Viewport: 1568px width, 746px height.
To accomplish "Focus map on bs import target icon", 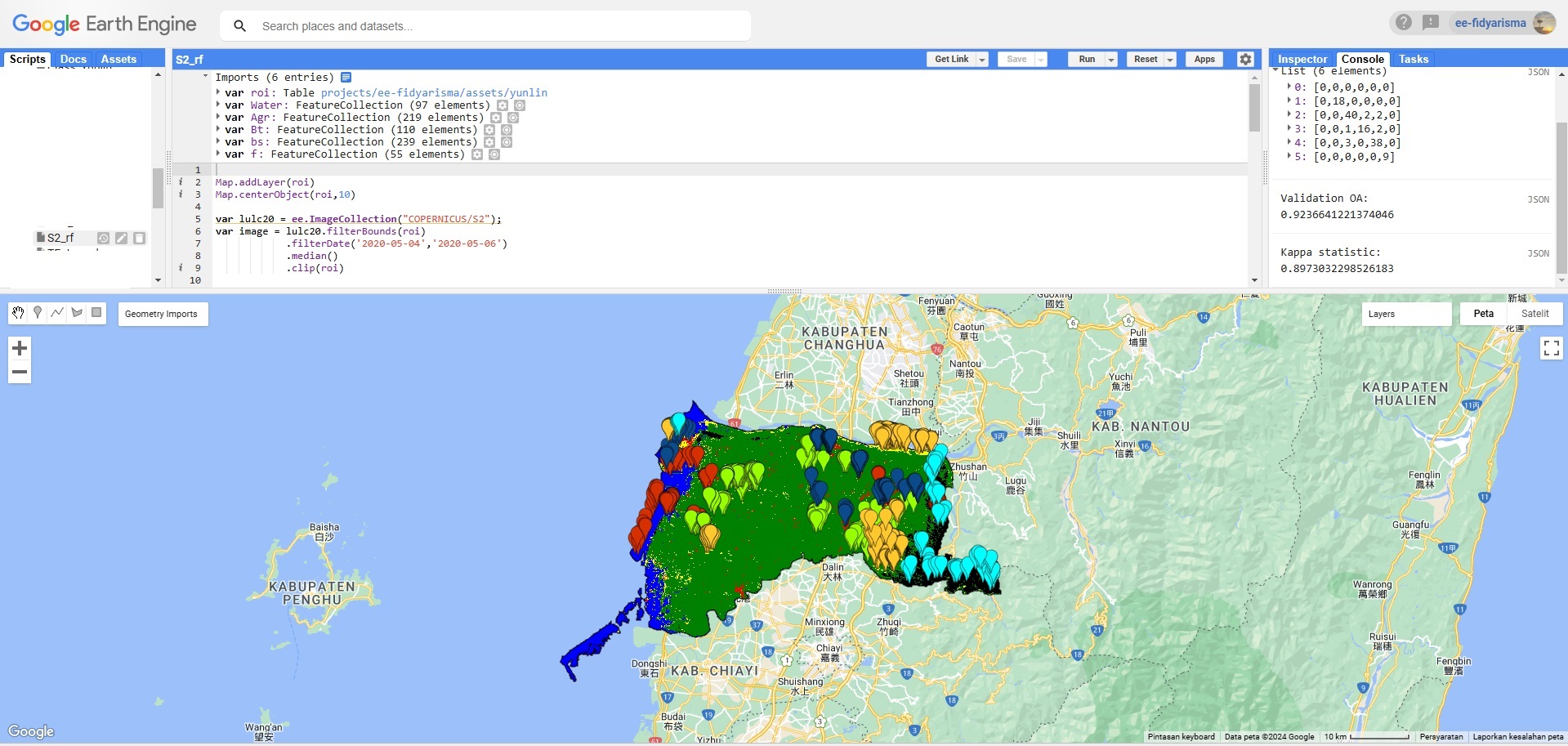I will point(507,142).
